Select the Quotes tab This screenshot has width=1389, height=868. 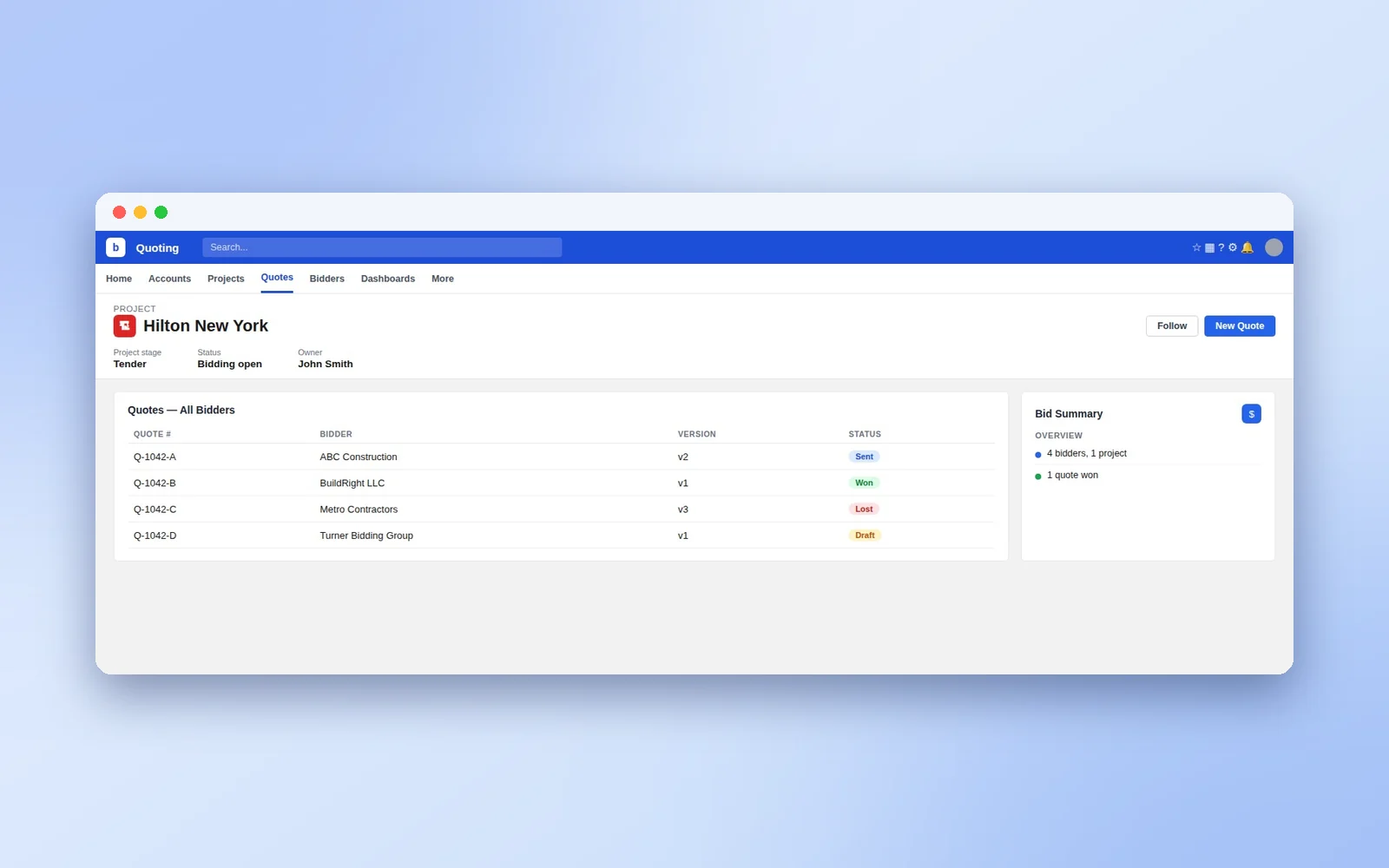(x=277, y=278)
